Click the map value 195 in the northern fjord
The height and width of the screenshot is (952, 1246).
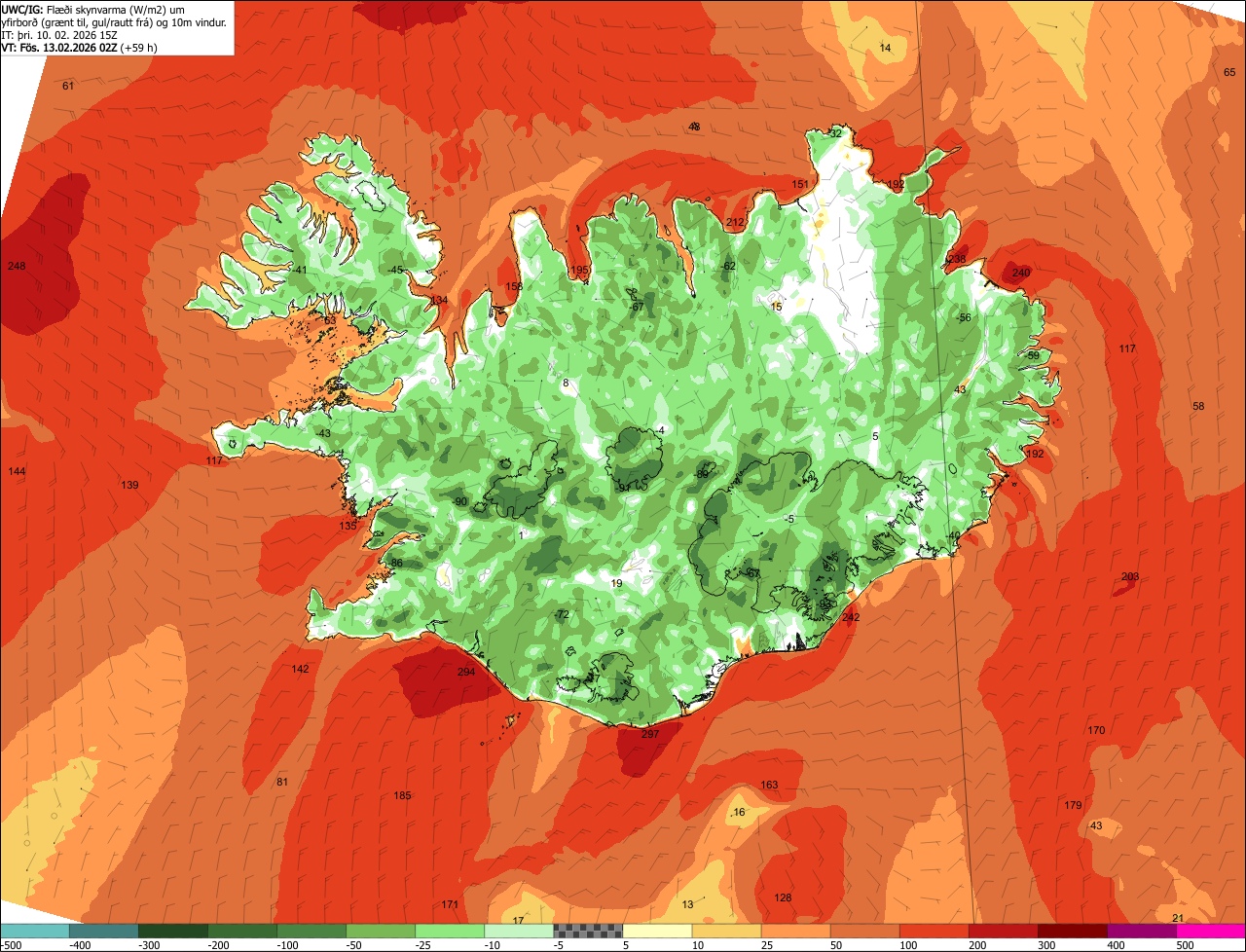(x=579, y=270)
